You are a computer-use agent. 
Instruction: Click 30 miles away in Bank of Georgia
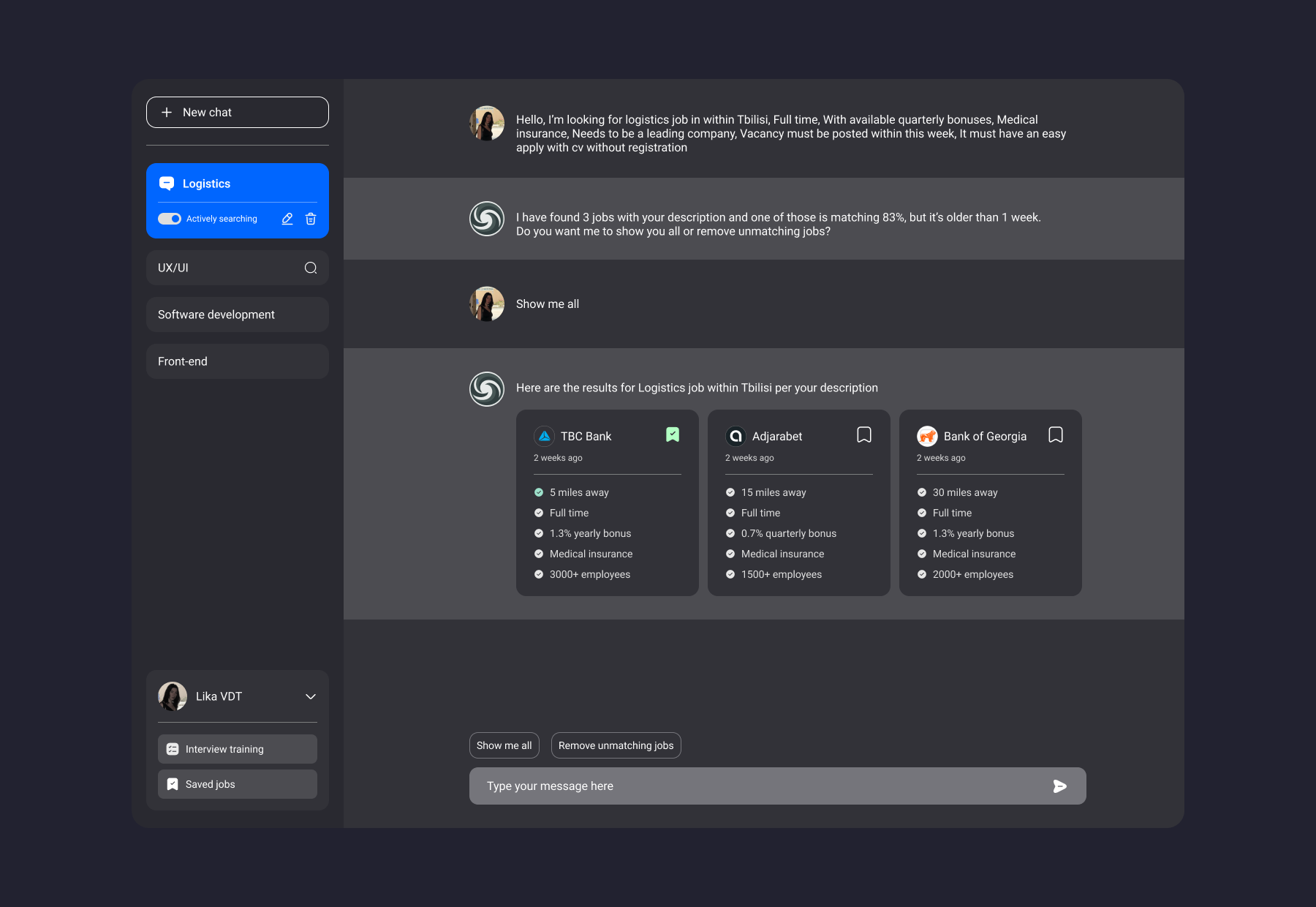(965, 492)
